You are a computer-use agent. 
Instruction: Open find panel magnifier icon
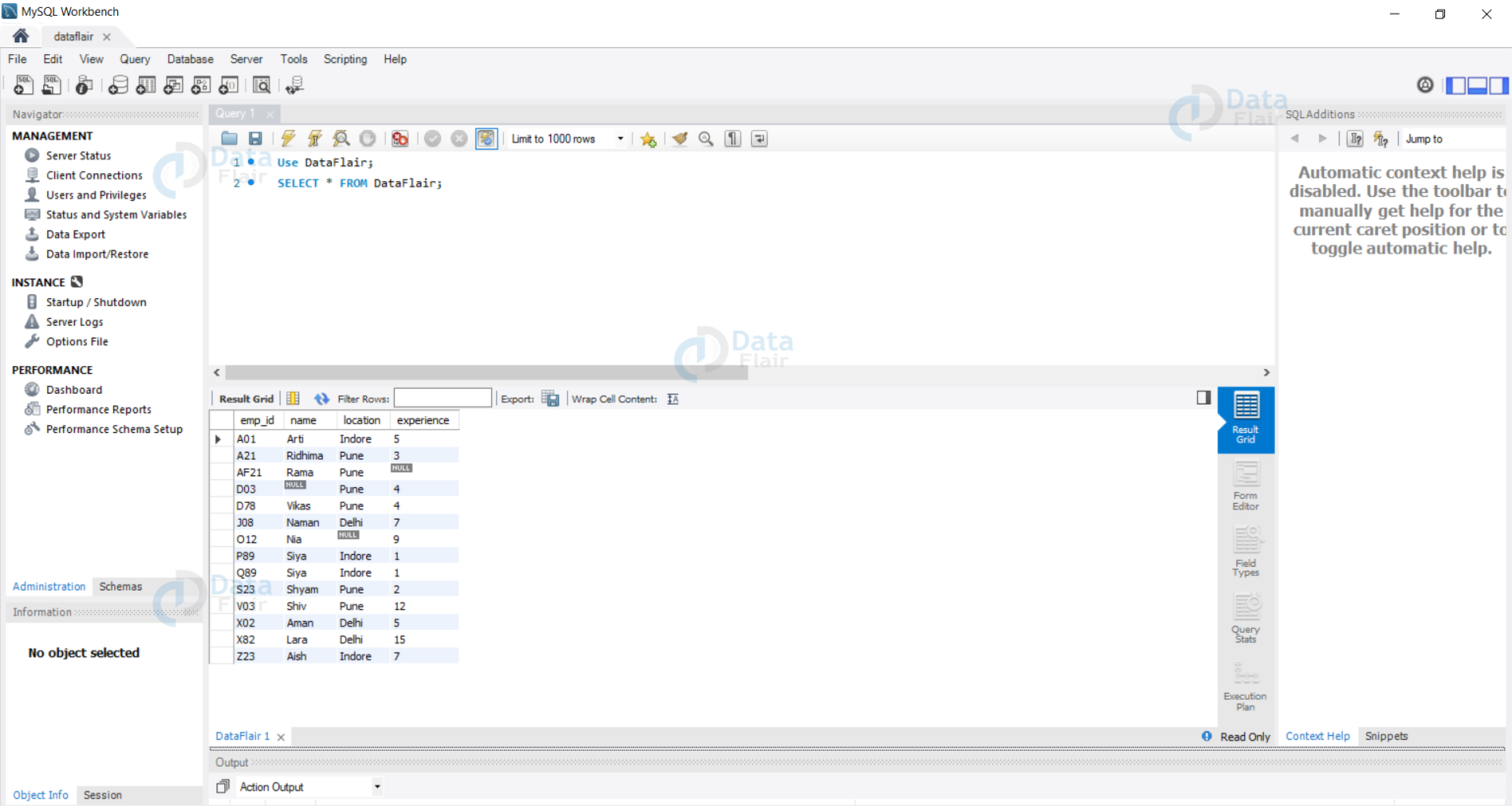pyautogui.click(x=706, y=139)
